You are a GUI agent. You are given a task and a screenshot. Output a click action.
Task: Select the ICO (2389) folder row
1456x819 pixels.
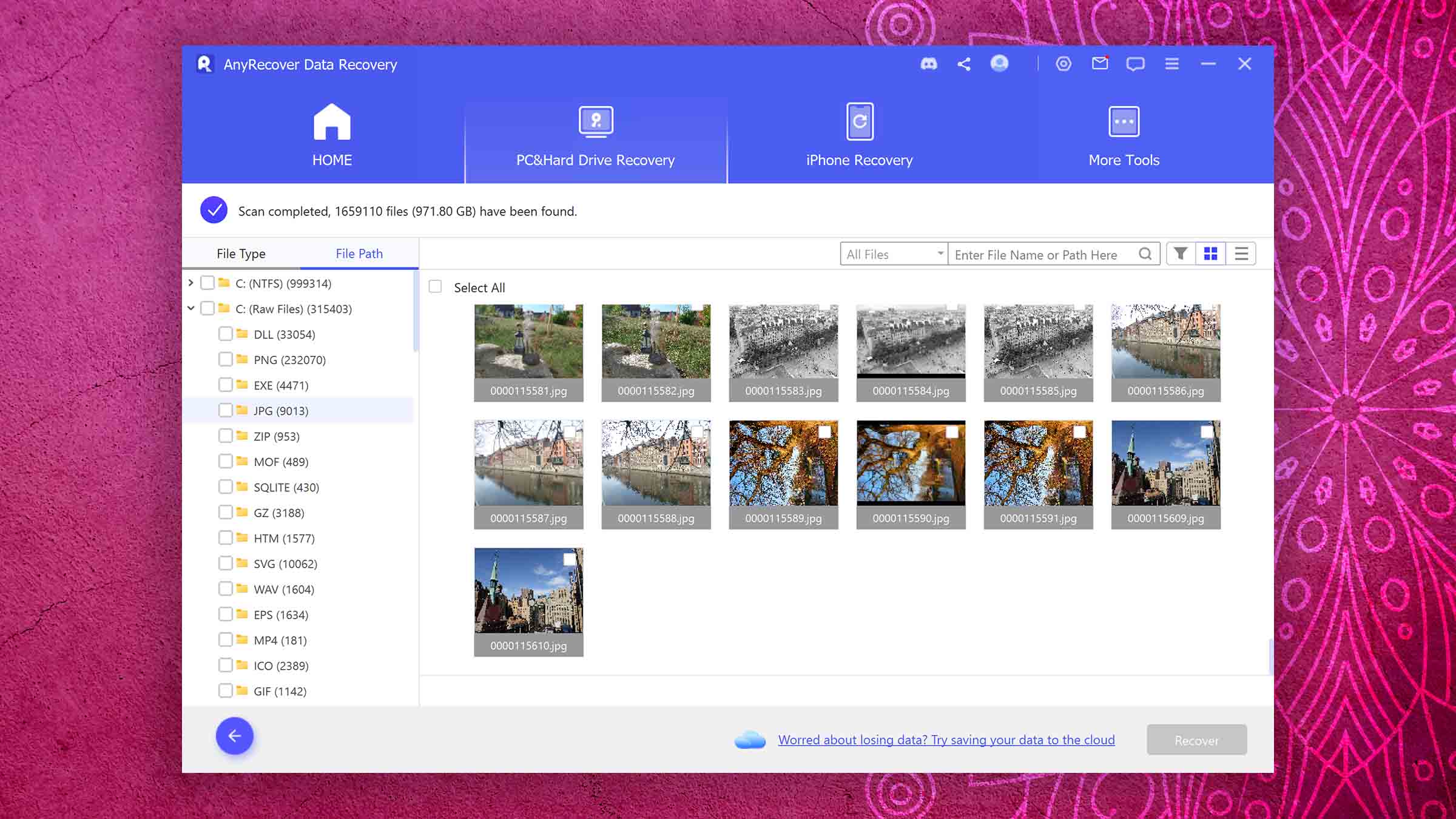tap(298, 665)
